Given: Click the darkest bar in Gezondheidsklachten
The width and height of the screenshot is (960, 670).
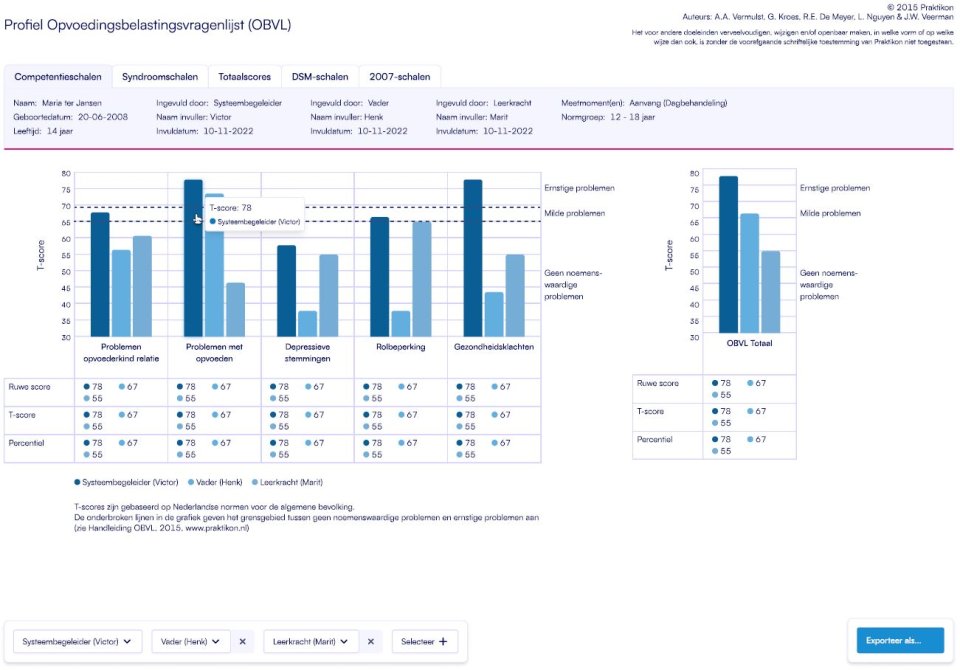Looking at the screenshot, I should coord(473,258).
